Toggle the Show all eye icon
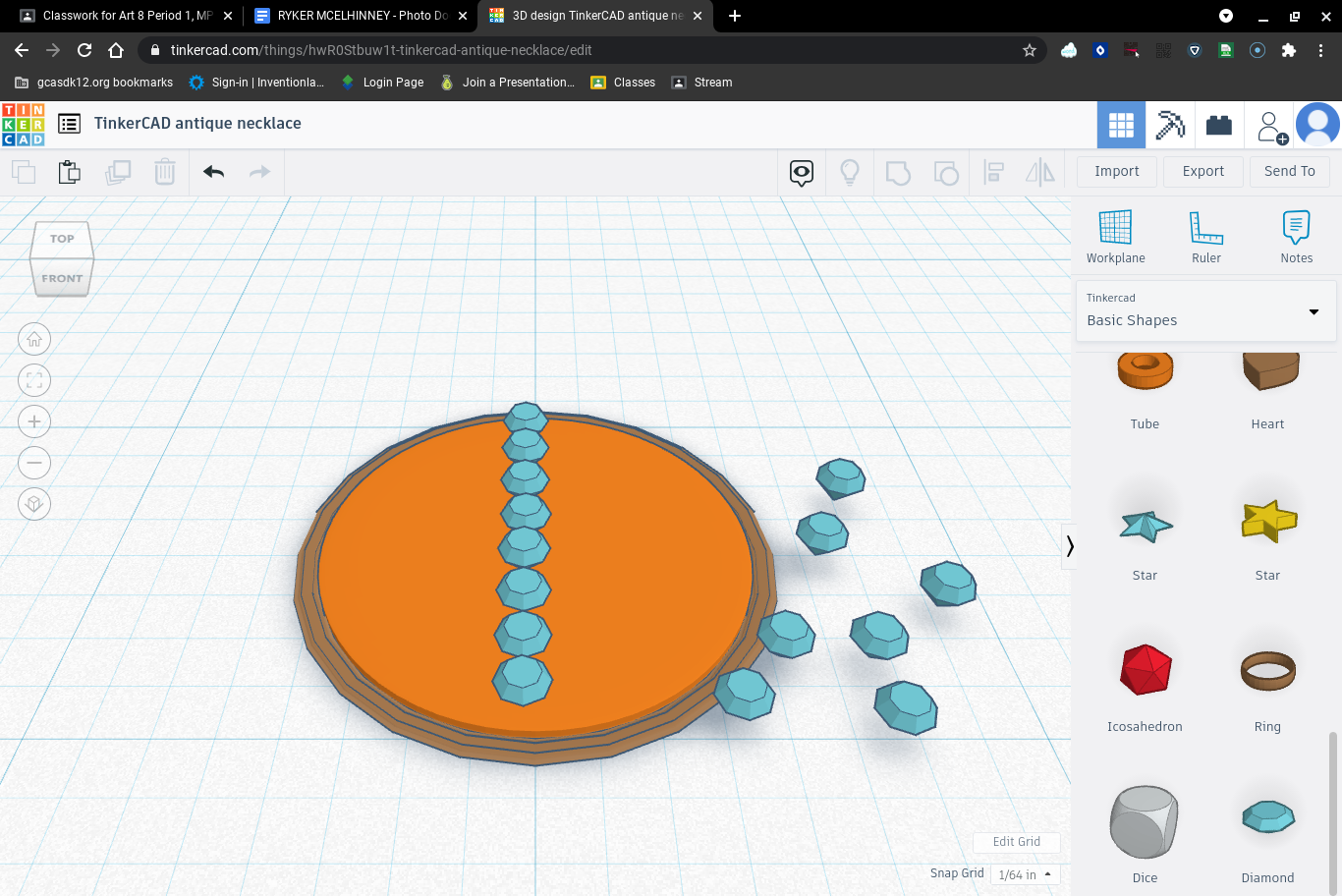 802,173
